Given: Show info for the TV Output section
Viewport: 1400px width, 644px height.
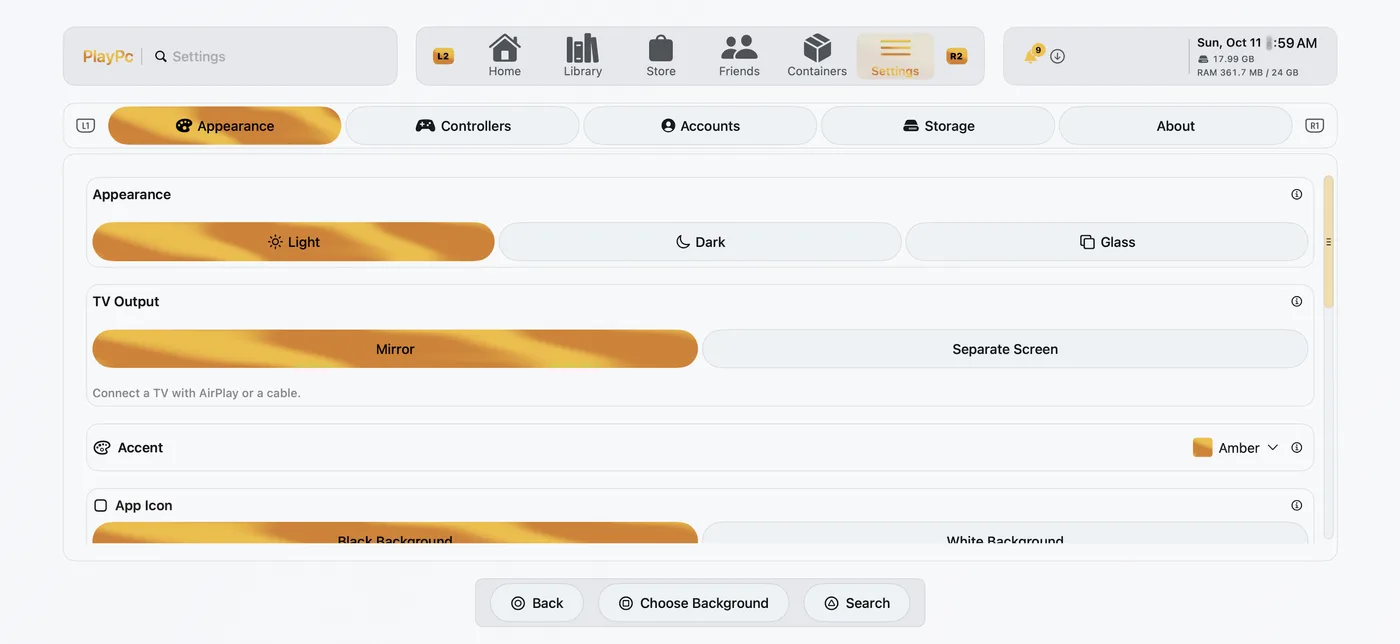Looking at the screenshot, I should 1297,302.
